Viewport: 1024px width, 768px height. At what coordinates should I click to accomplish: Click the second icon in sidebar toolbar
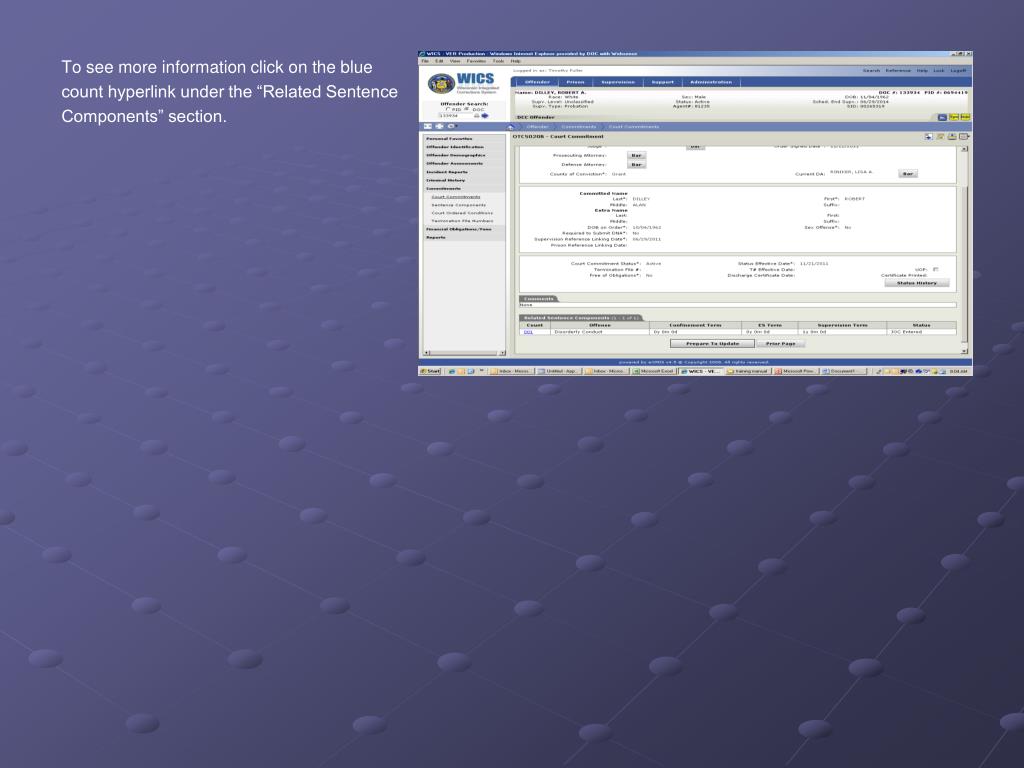[440, 126]
